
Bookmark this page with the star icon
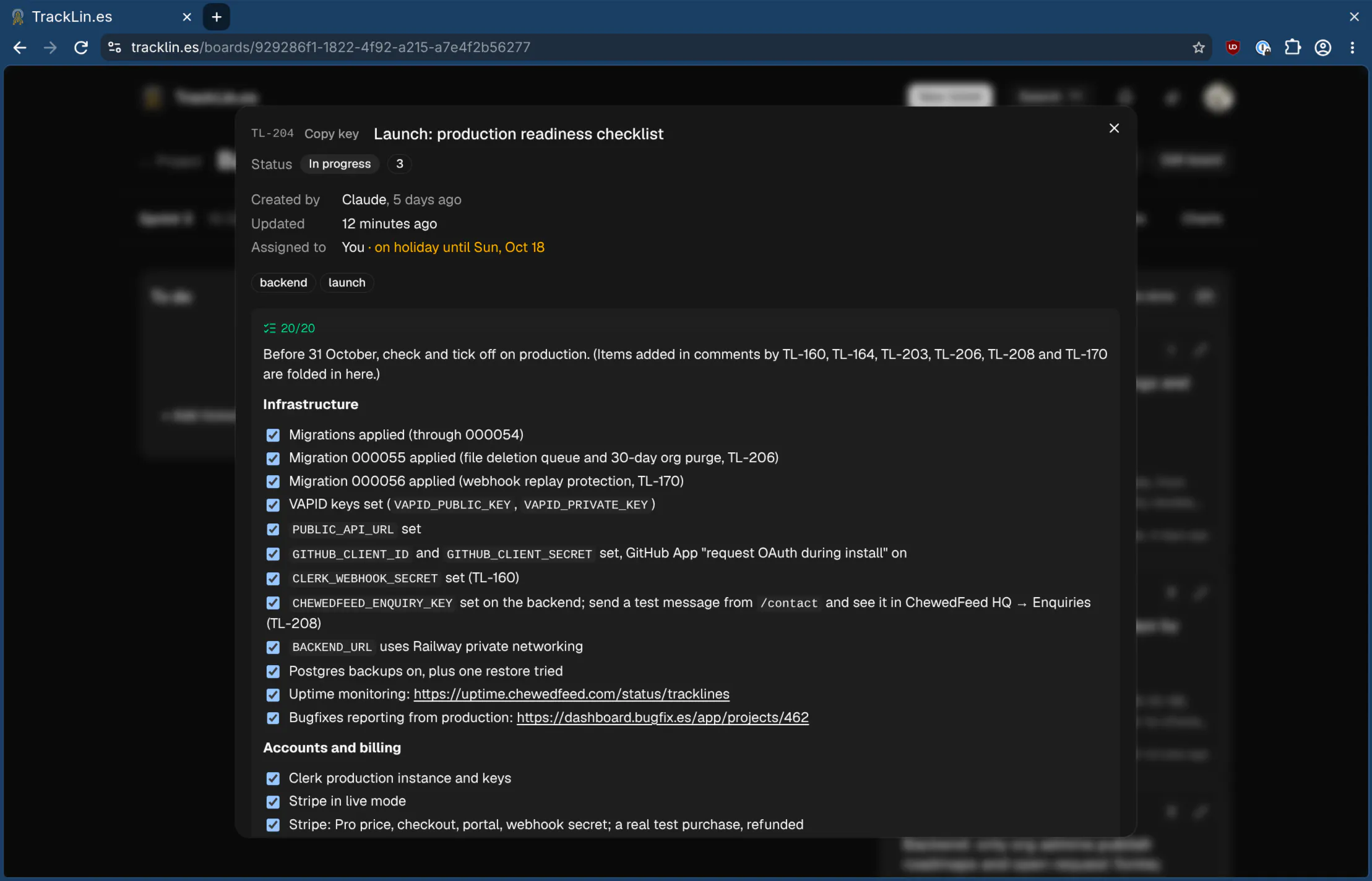1199,48
